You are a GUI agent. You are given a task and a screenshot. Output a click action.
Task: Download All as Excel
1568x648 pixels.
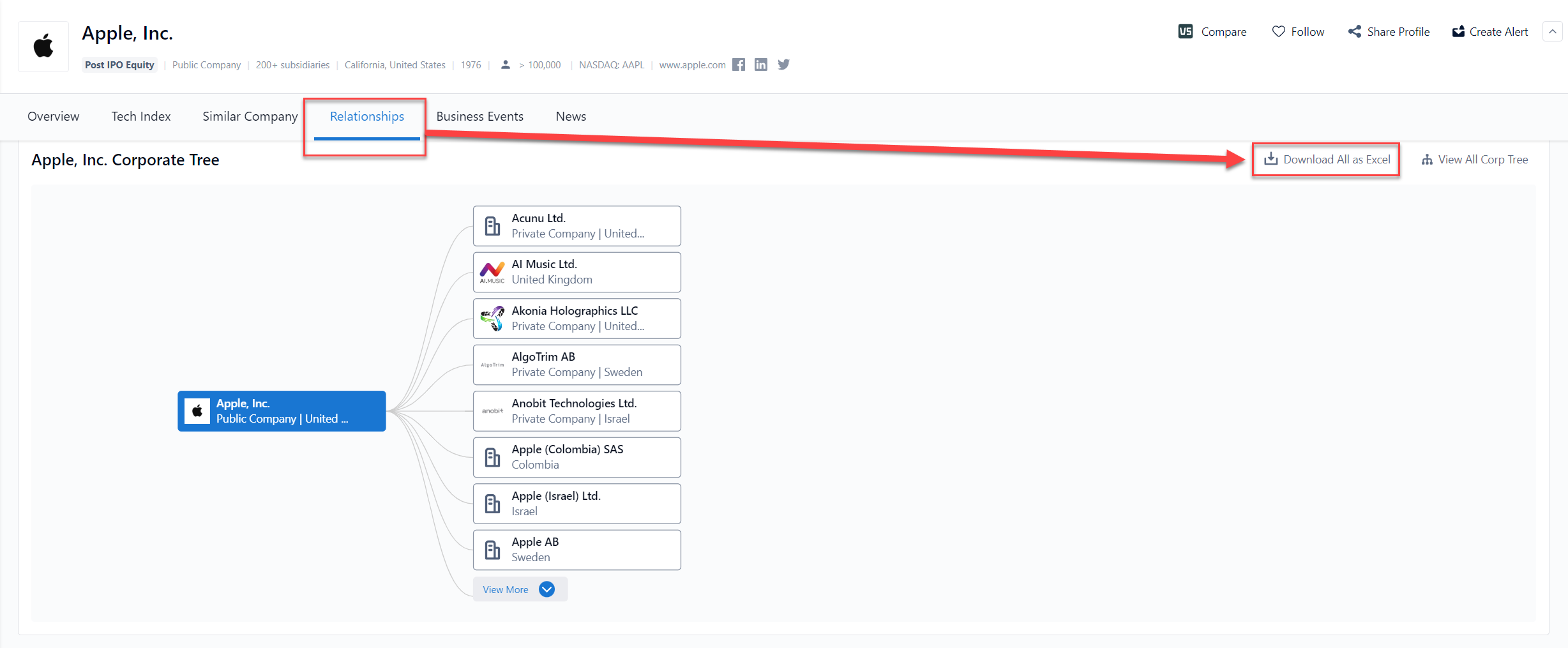[x=1327, y=160]
